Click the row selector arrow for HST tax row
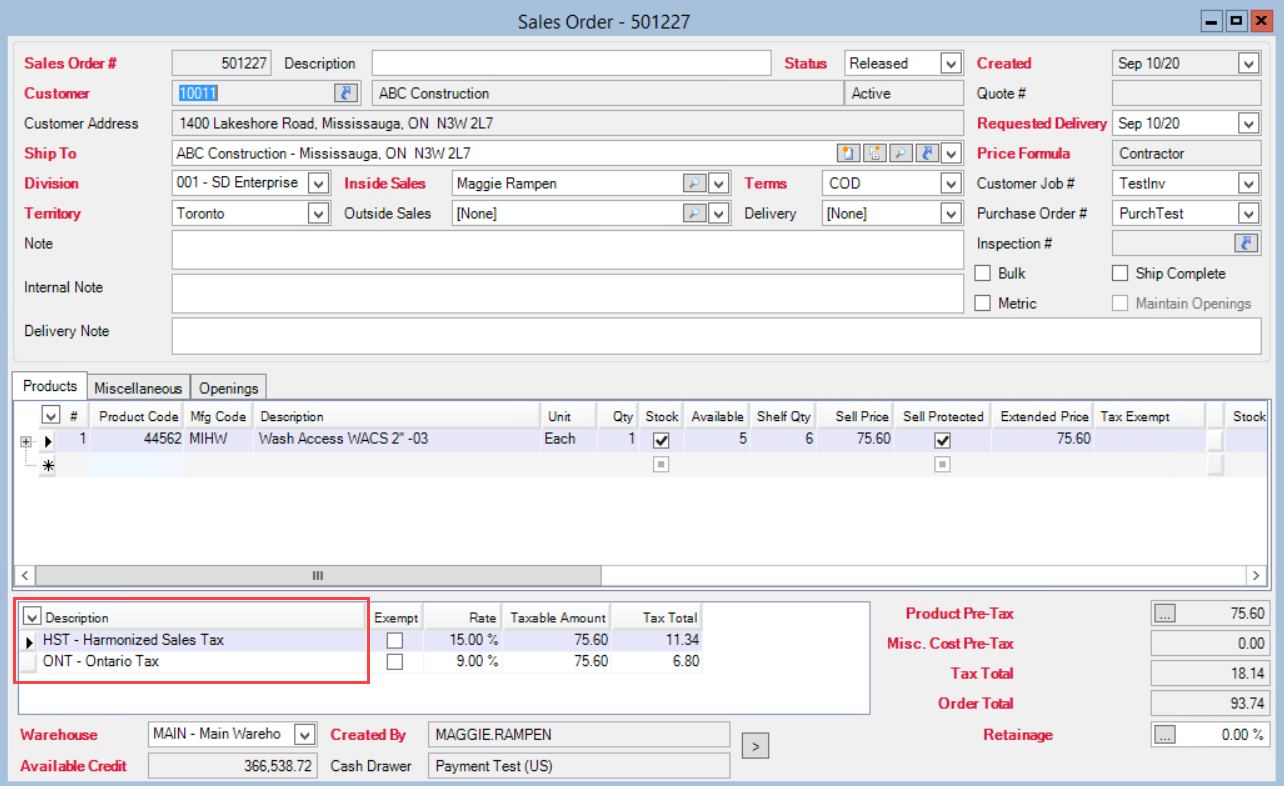This screenshot has width=1284, height=786. point(29,640)
